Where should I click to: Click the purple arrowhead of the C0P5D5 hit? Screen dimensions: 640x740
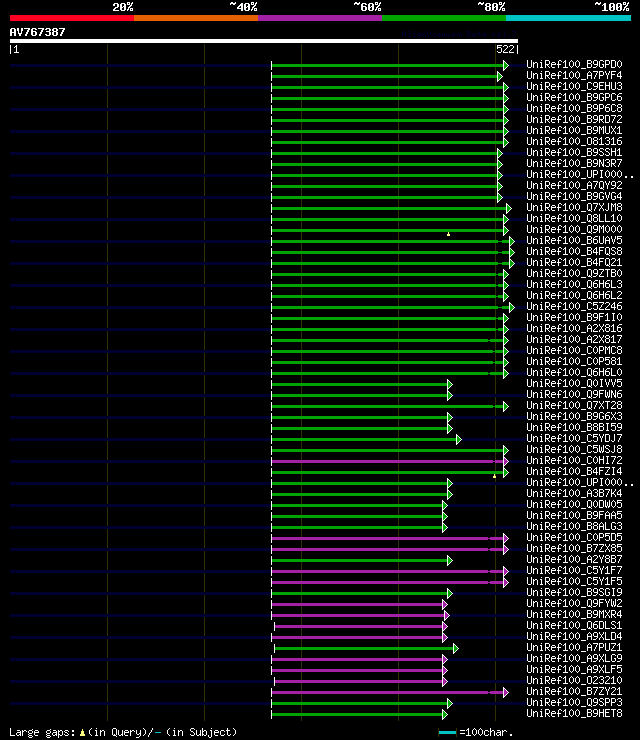click(505, 538)
